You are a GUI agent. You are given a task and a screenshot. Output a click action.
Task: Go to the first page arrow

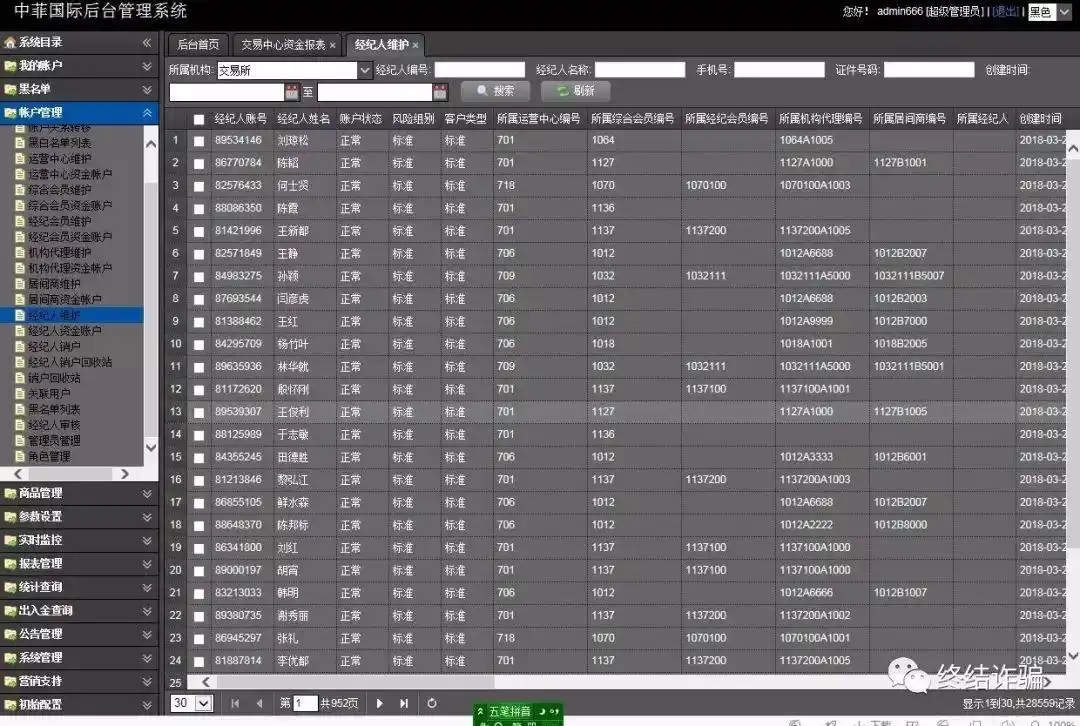(x=235, y=703)
